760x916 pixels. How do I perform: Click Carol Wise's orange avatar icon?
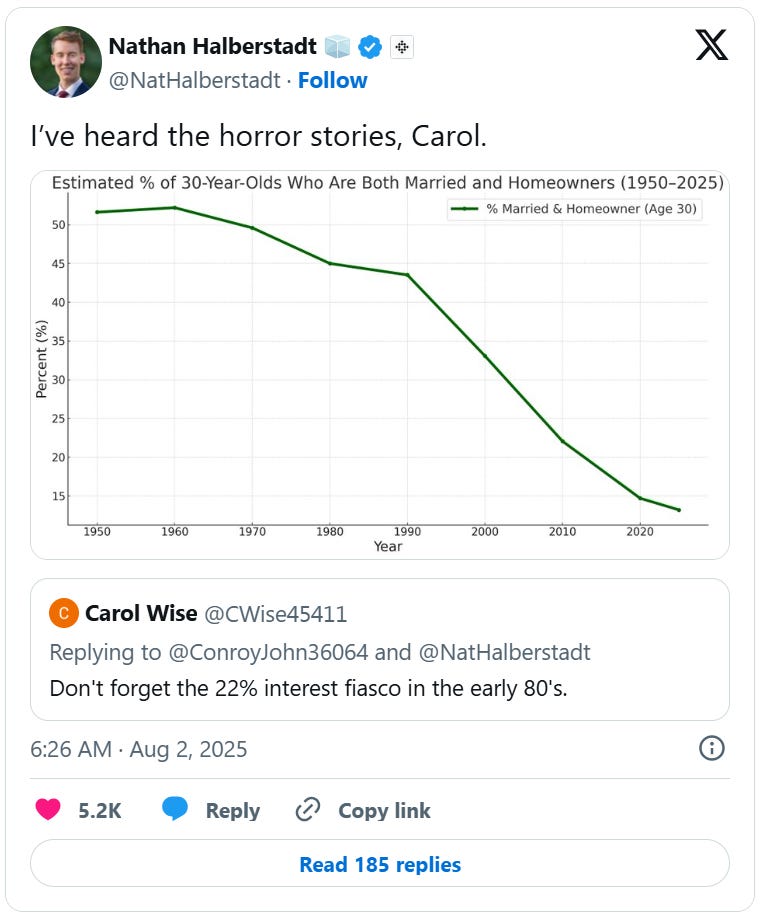(63, 613)
